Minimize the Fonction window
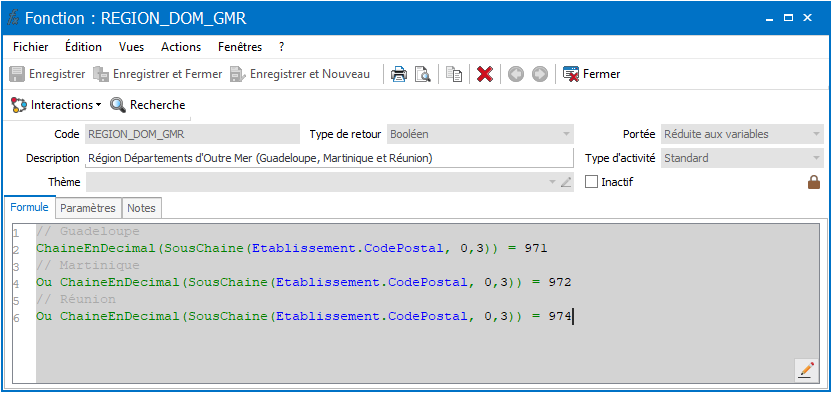The height and width of the screenshot is (393, 832). [769, 19]
